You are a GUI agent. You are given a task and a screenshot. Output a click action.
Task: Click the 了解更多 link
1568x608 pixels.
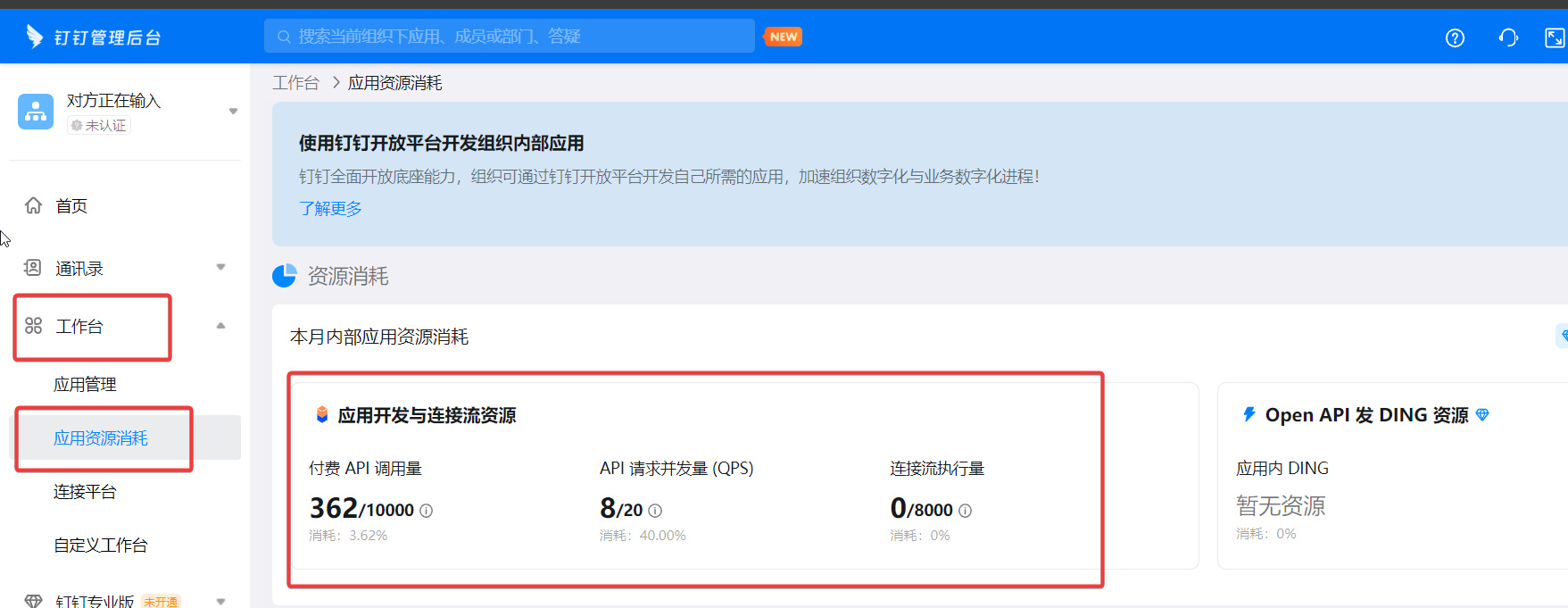click(x=330, y=209)
